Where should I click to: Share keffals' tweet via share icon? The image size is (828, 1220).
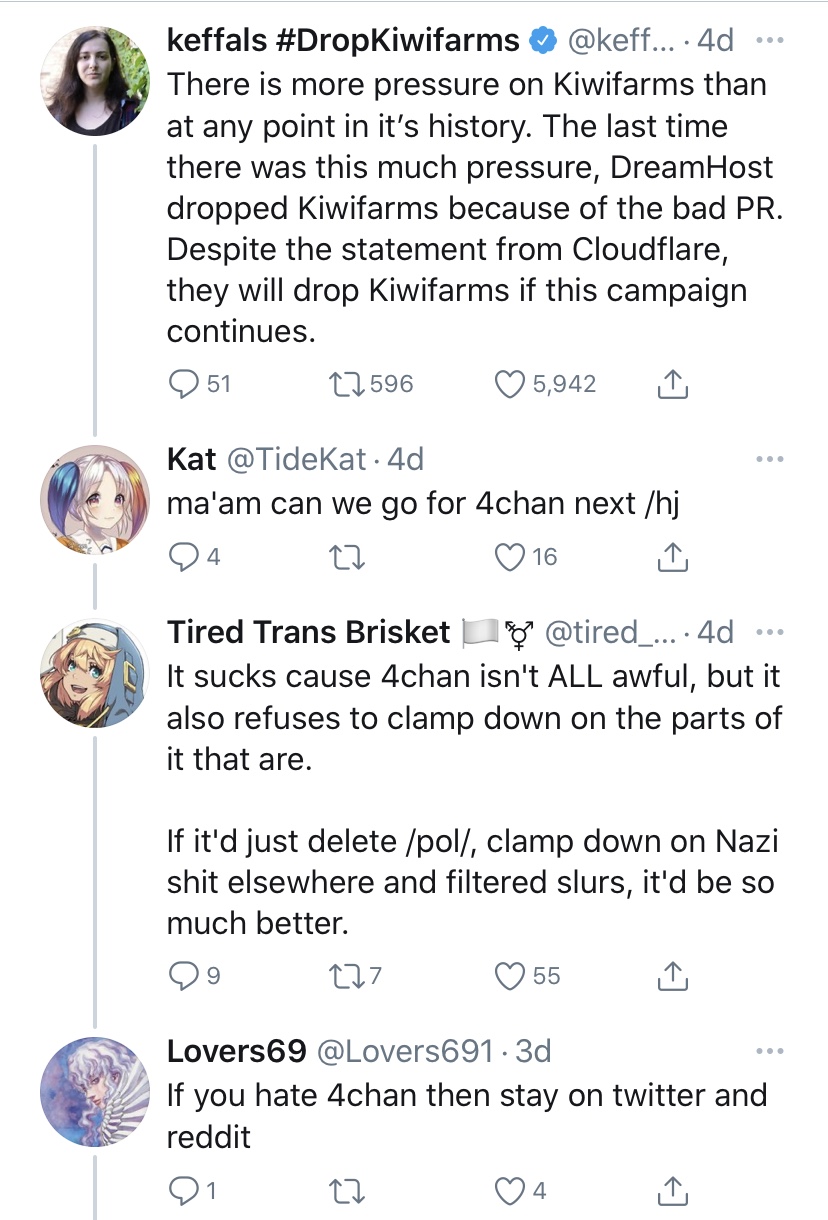point(674,383)
